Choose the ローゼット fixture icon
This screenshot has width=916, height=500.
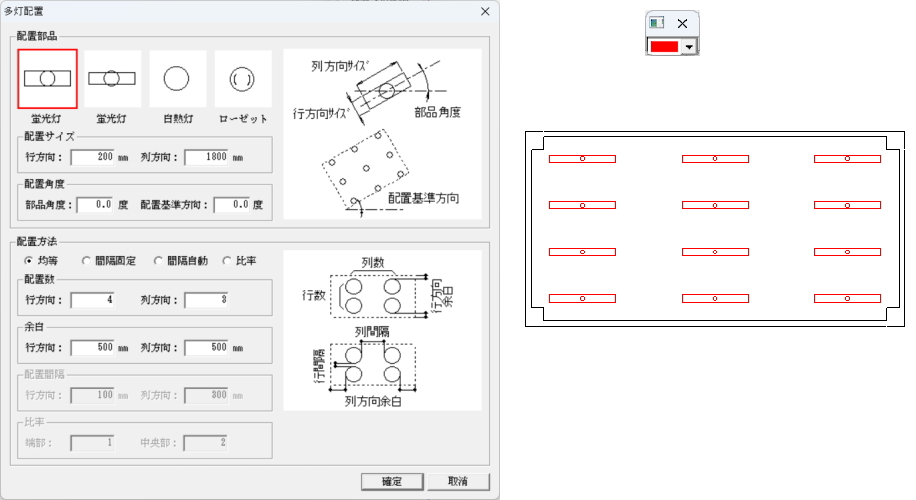click(242, 79)
